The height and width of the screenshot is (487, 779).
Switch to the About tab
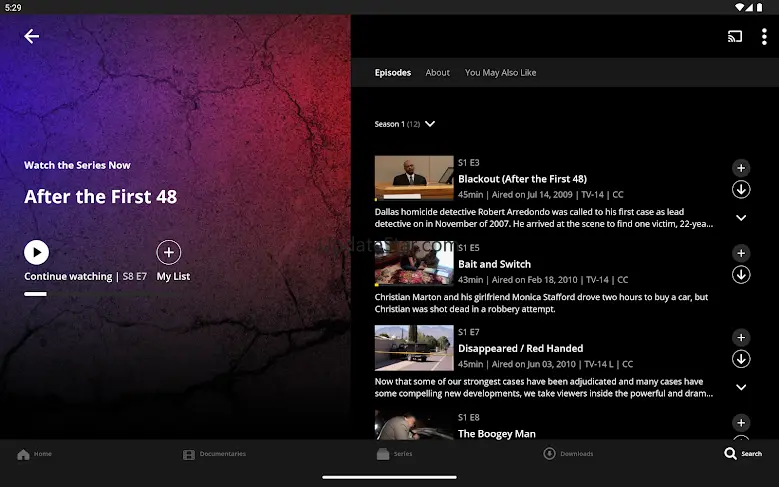[437, 73]
